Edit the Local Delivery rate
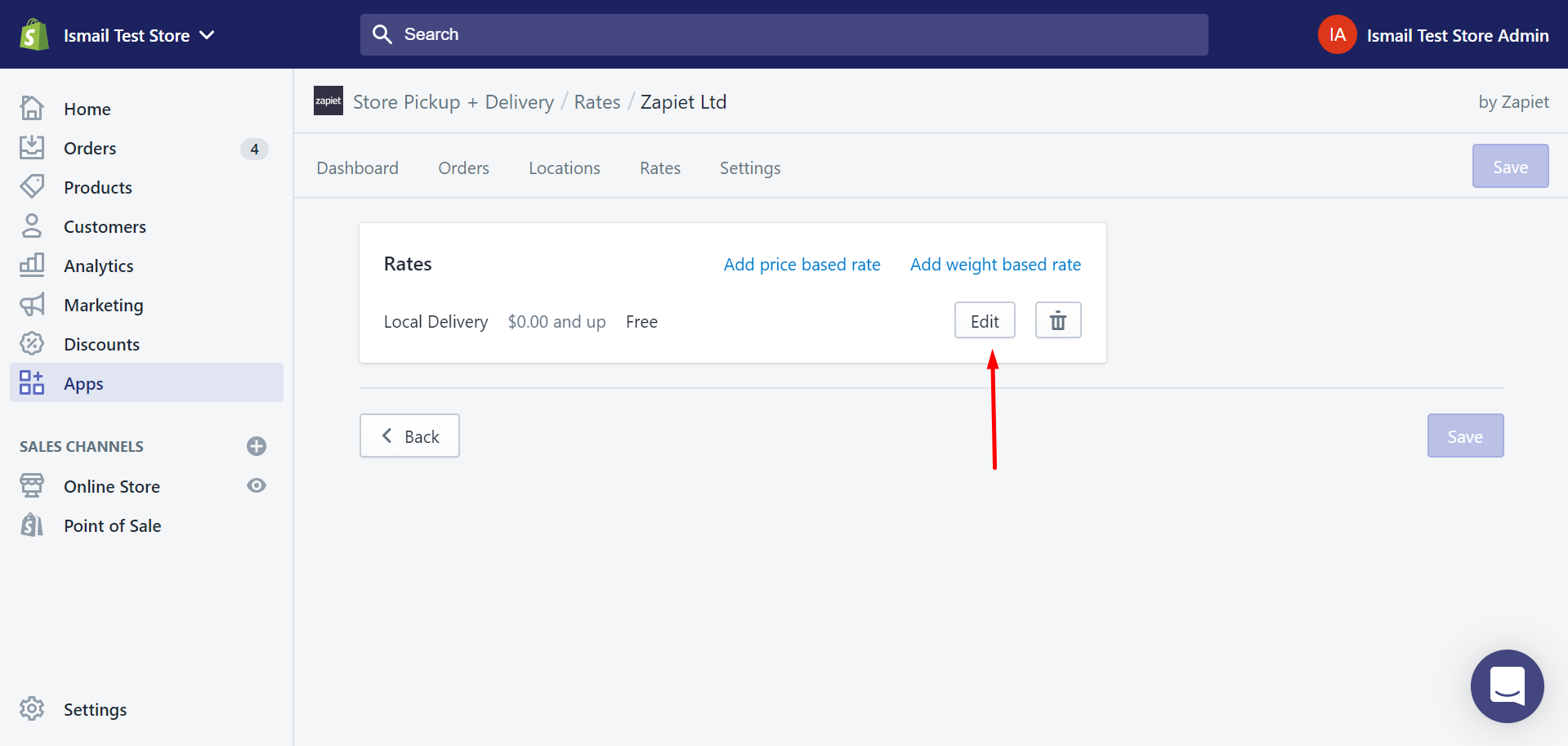This screenshot has height=746, width=1568. click(x=985, y=320)
